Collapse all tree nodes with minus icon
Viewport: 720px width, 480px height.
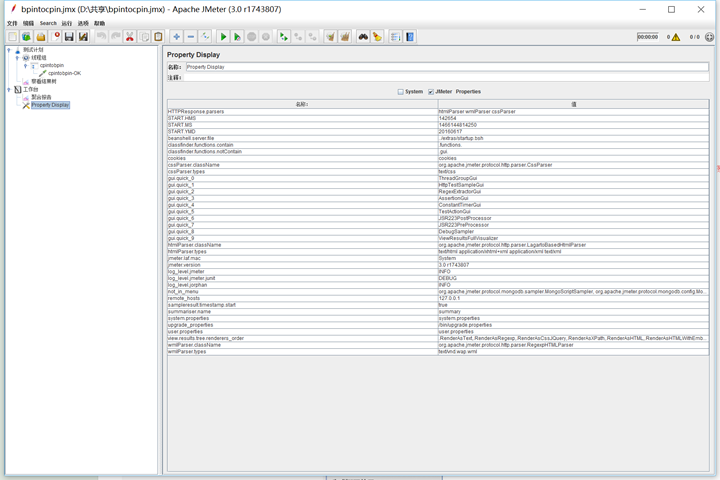[x=191, y=37]
